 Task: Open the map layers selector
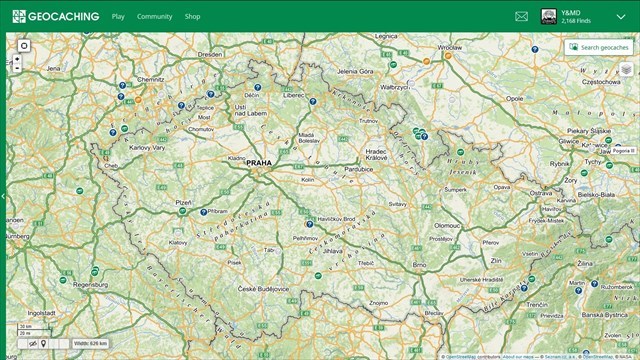(626, 69)
